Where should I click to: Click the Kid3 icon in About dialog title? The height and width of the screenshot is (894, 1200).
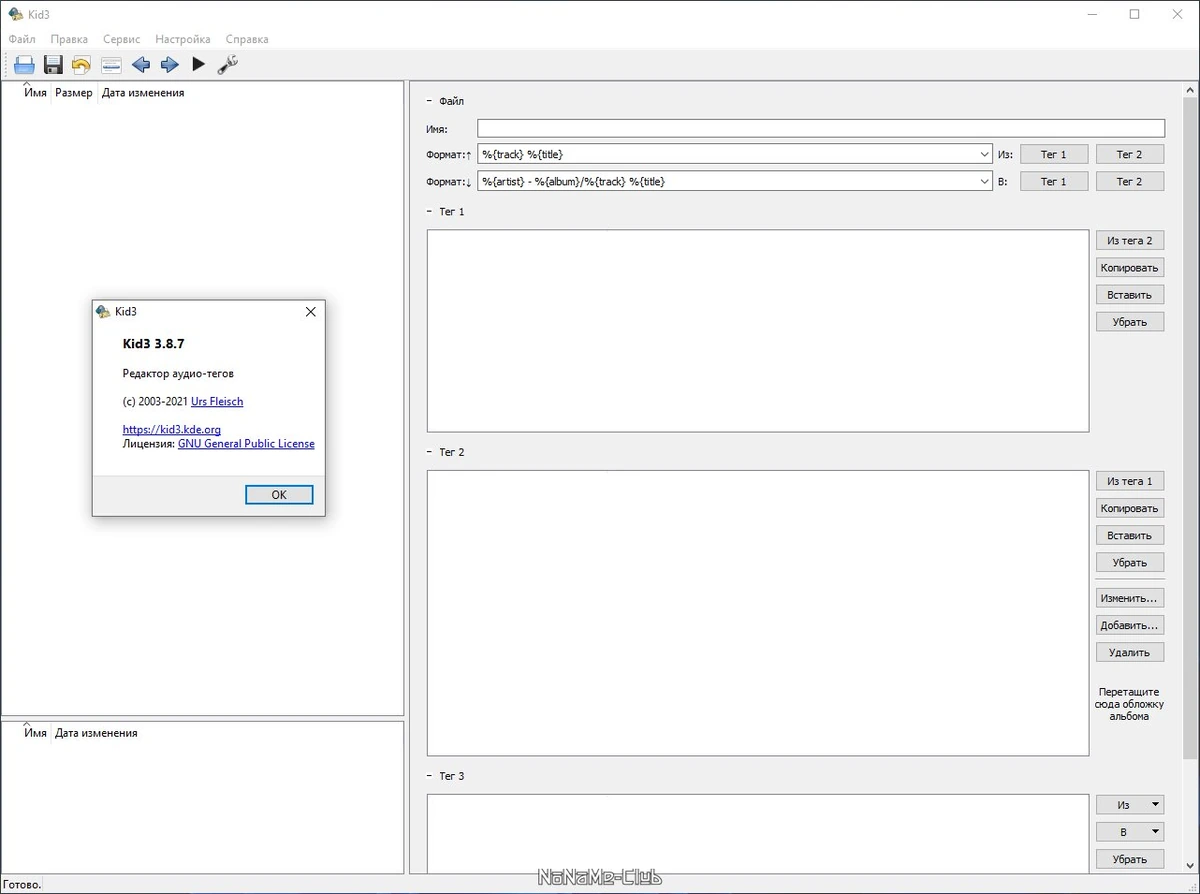(x=103, y=311)
